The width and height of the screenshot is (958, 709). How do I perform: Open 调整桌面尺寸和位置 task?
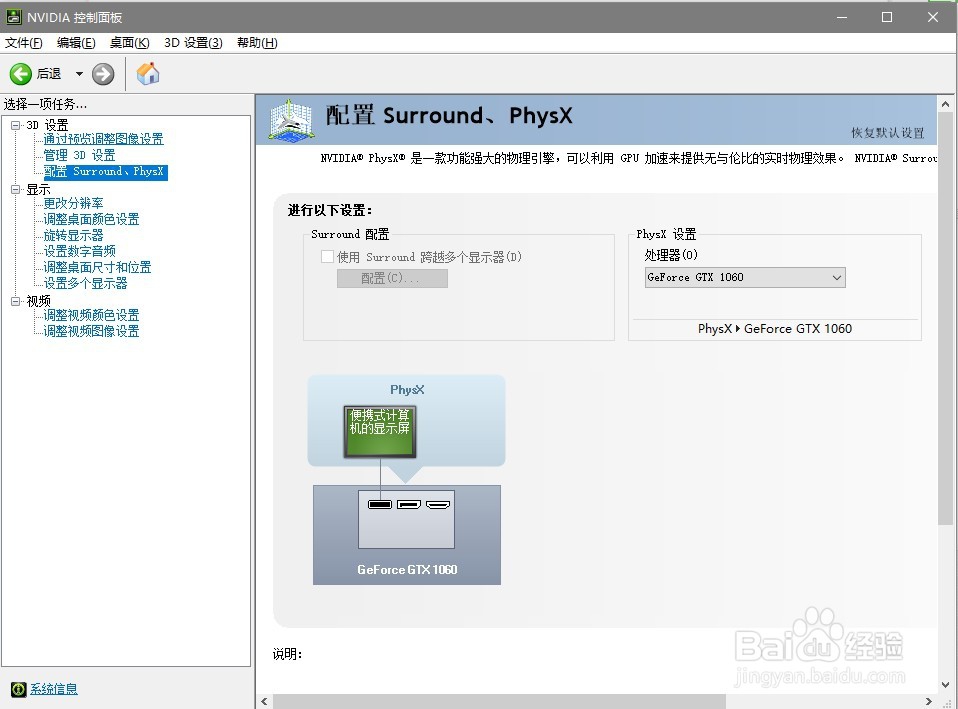(x=97, y=267)
